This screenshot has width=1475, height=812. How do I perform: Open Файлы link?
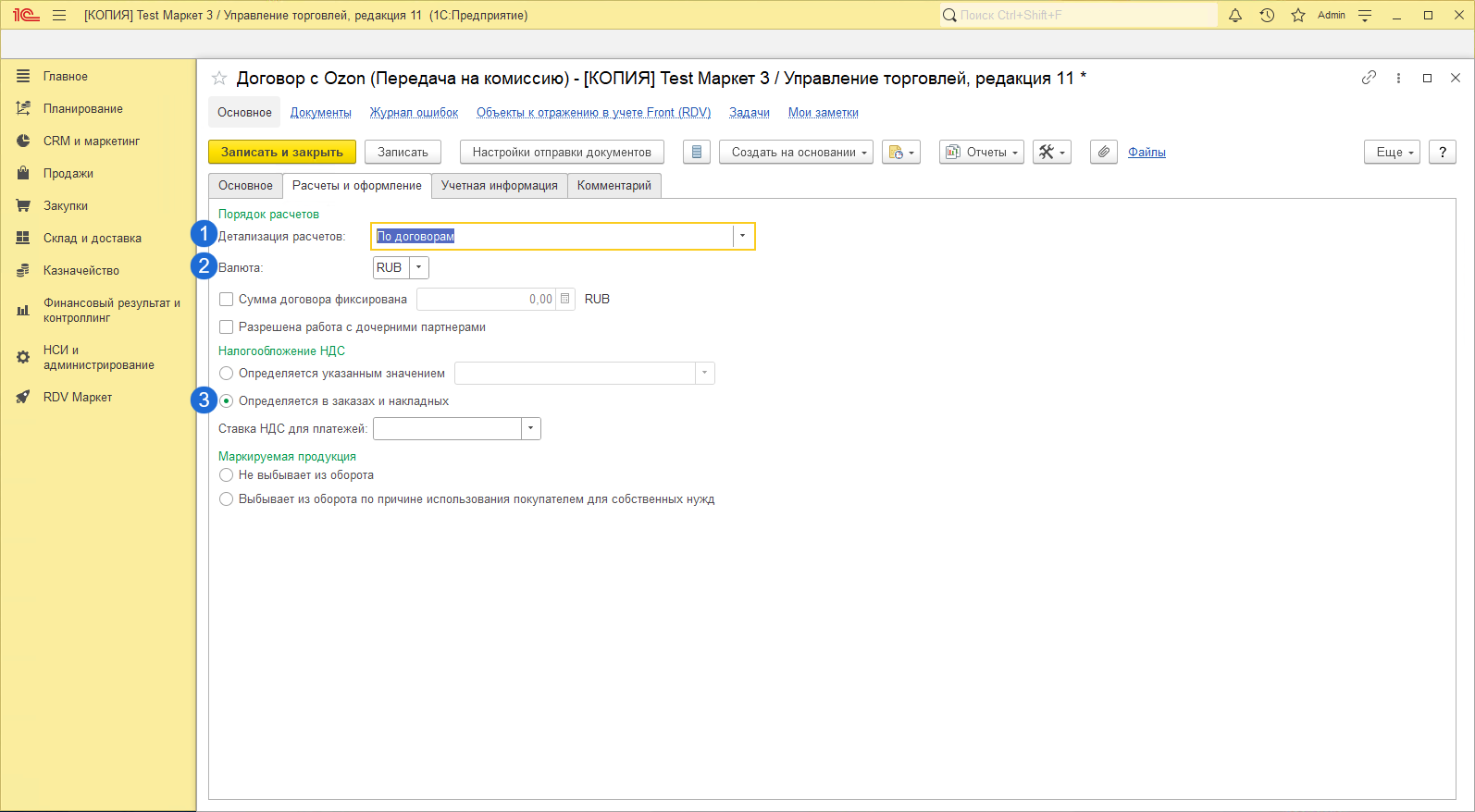(1147, 153)
